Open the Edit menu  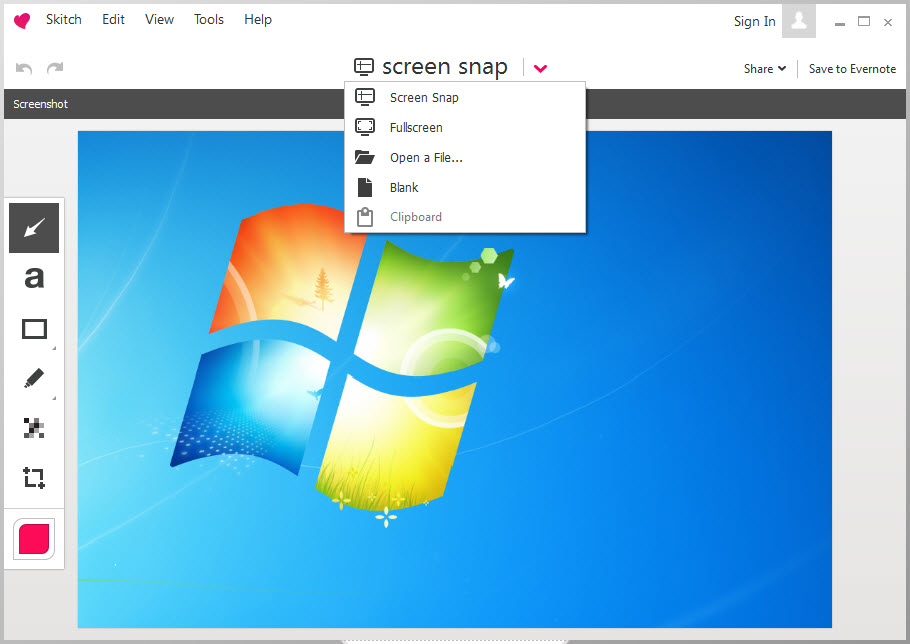(x=113, y=20)
